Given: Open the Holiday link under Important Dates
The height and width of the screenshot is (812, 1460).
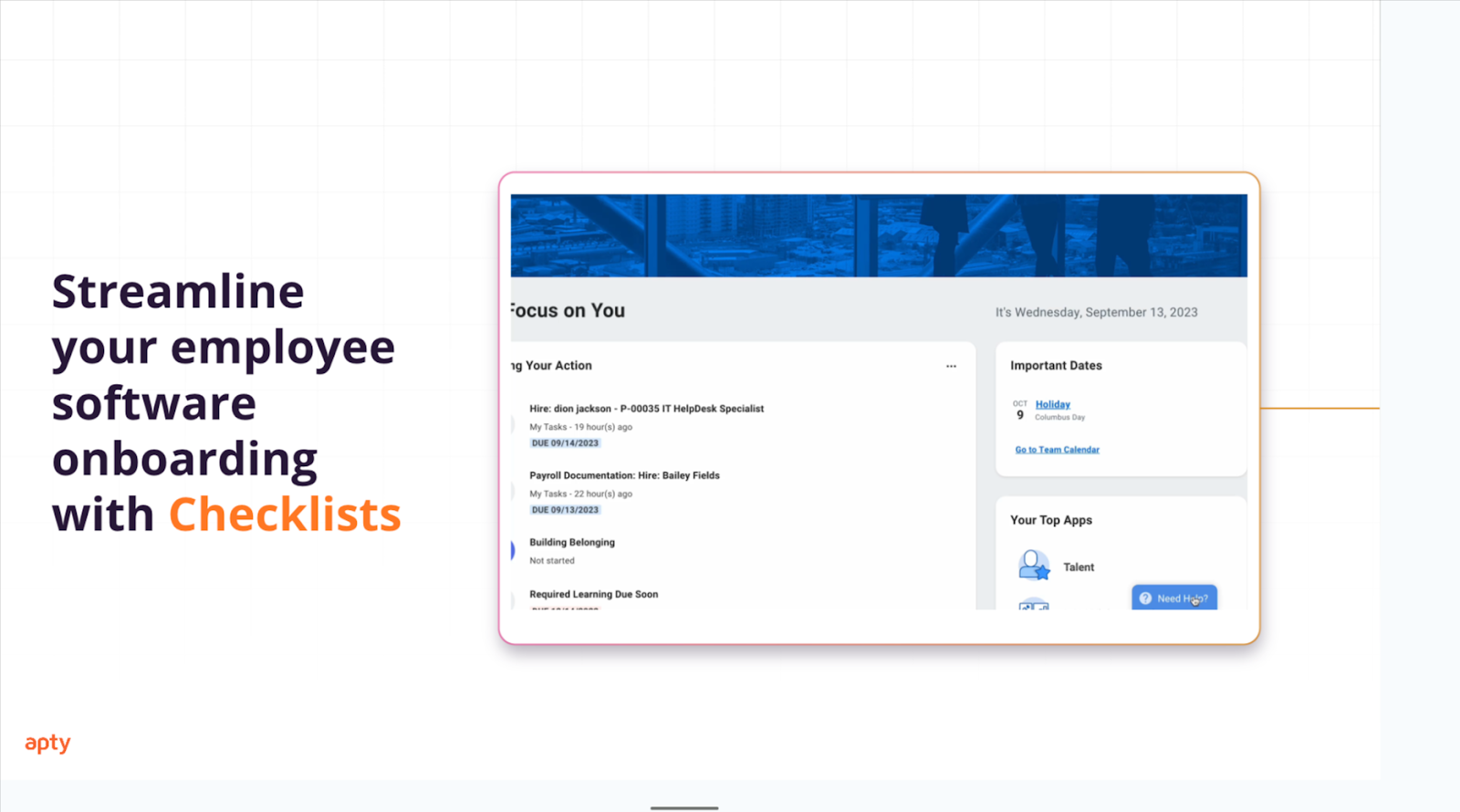Looking at the screenshot, I should pyautogui.click(x=1053, y=404).
